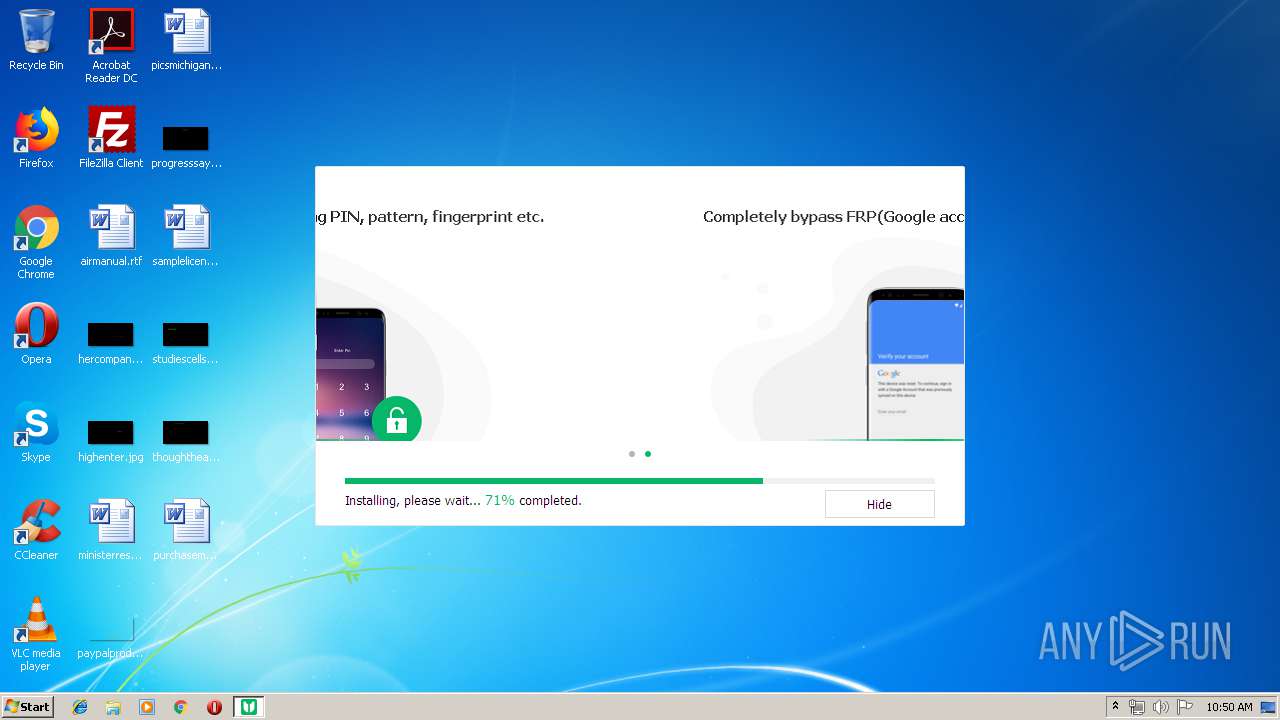
Task: Click 'Completely bypass FRP' slide text
Action: [833, 217]
